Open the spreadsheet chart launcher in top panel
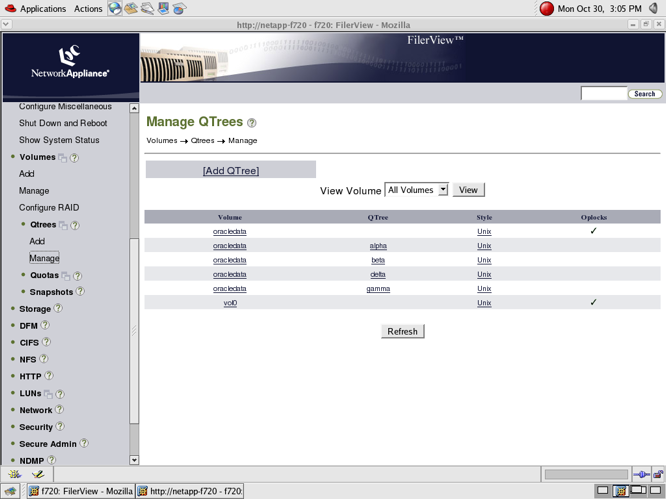This screenshot has width=666, height=499. [x=179, y=8]
